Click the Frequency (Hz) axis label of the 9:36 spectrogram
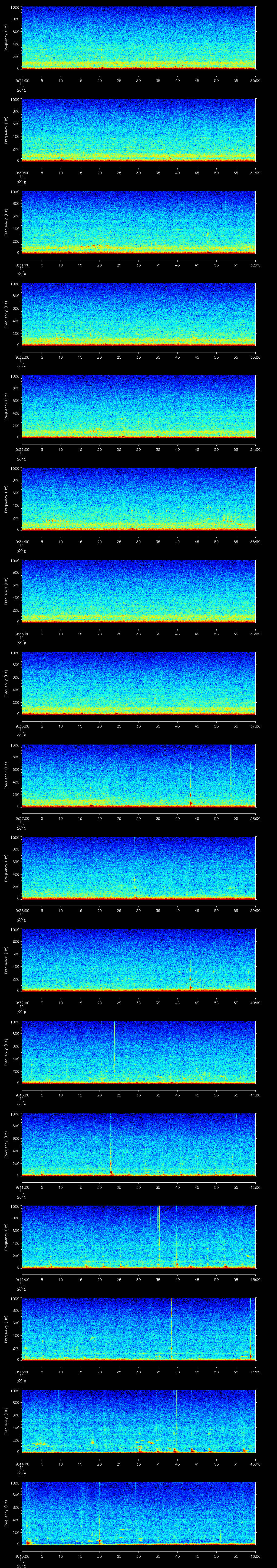Viewport: 277px width, 1568px height. 6,683
